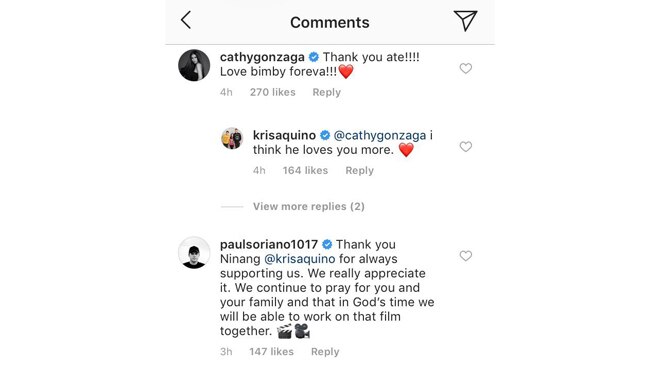660x368 pixels.
Task: View the 147 likes list
Action: coord(271,352)
